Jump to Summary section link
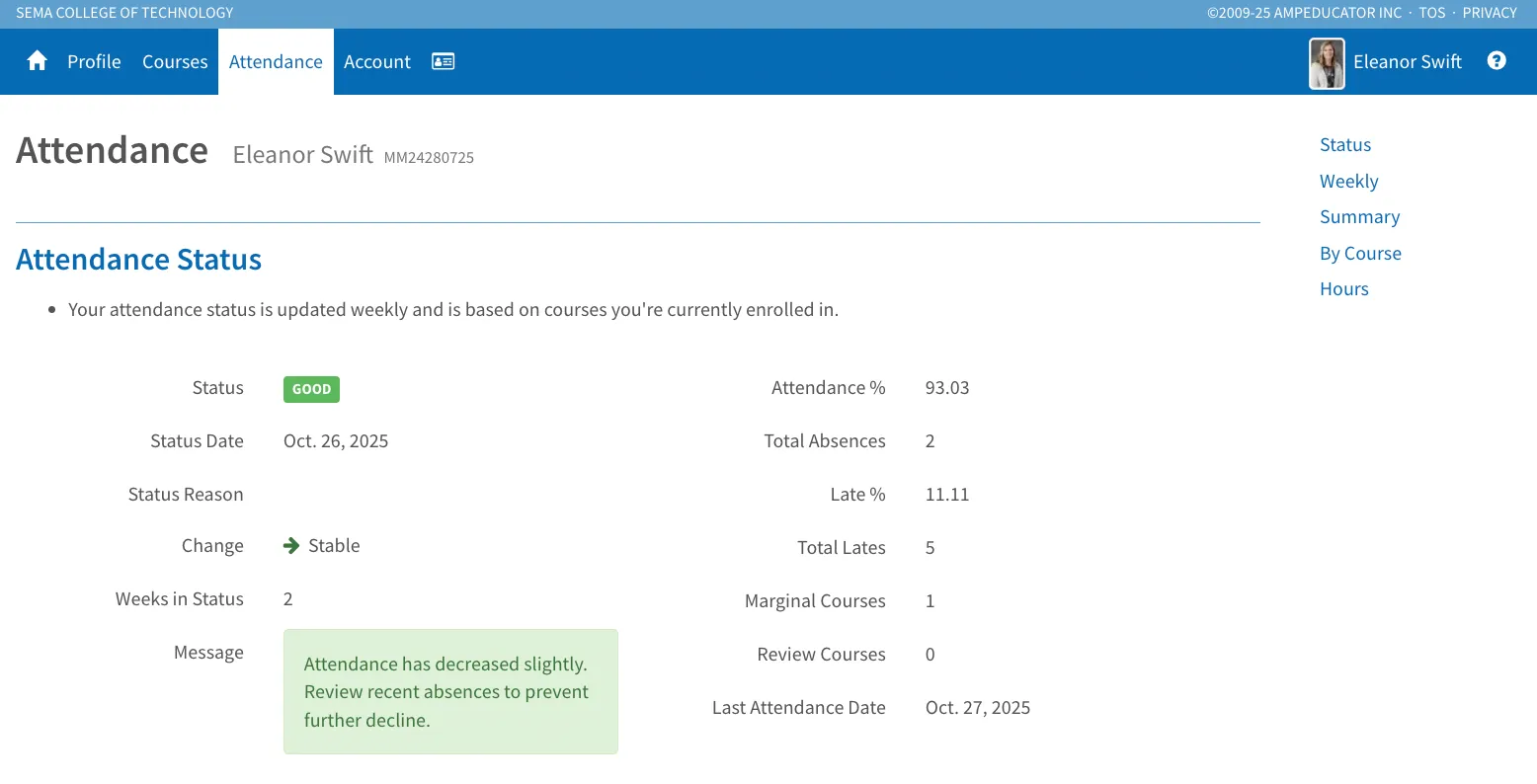 (x=1359, y=217)
